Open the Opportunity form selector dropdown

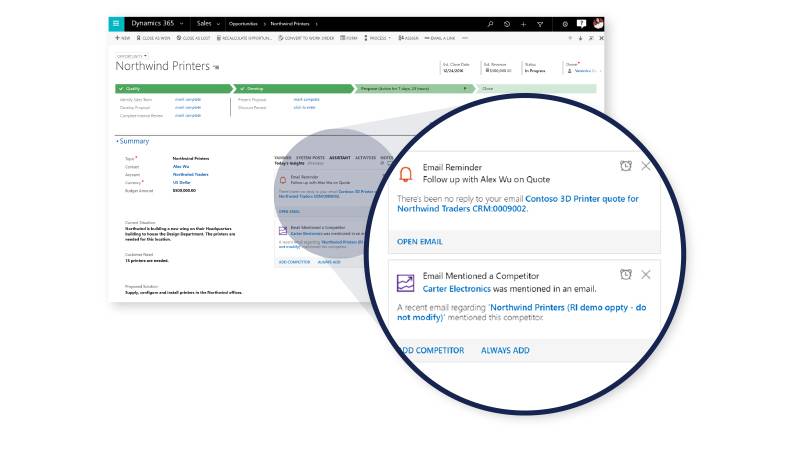tap(132, 56)
